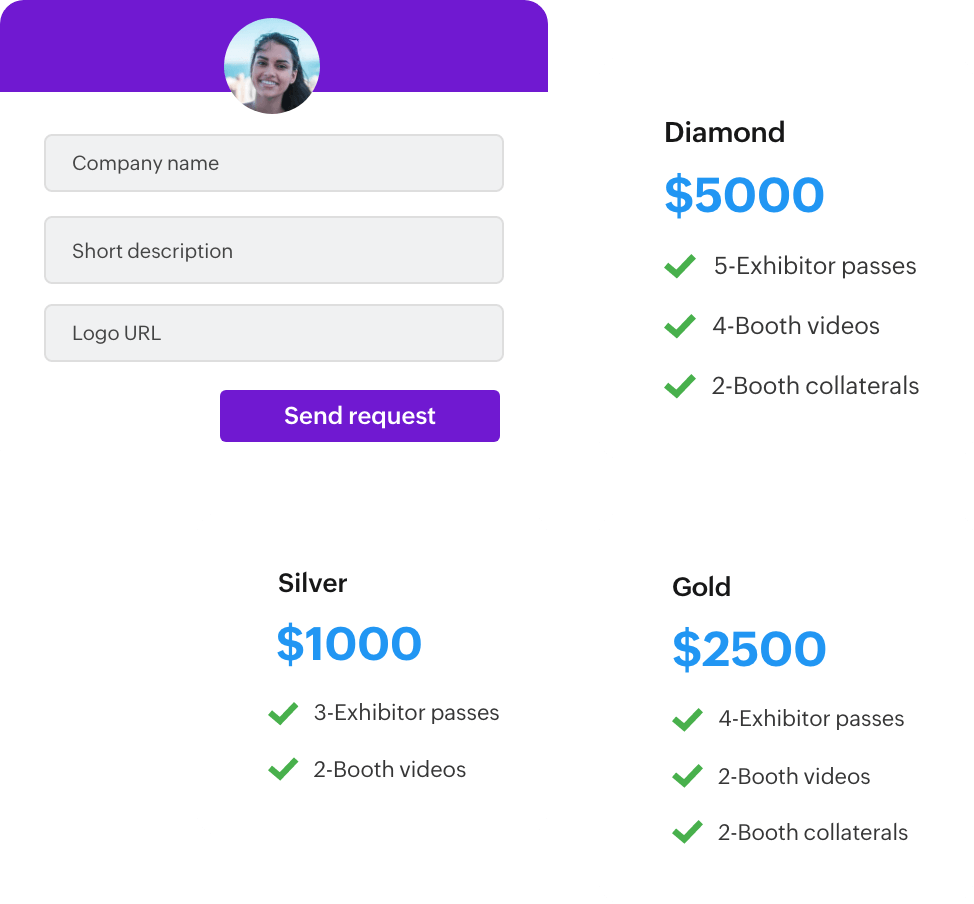The image size is (974, 904).
Task: Click the Gold 2-Booth videos checkmark
Action: point(687,776)
